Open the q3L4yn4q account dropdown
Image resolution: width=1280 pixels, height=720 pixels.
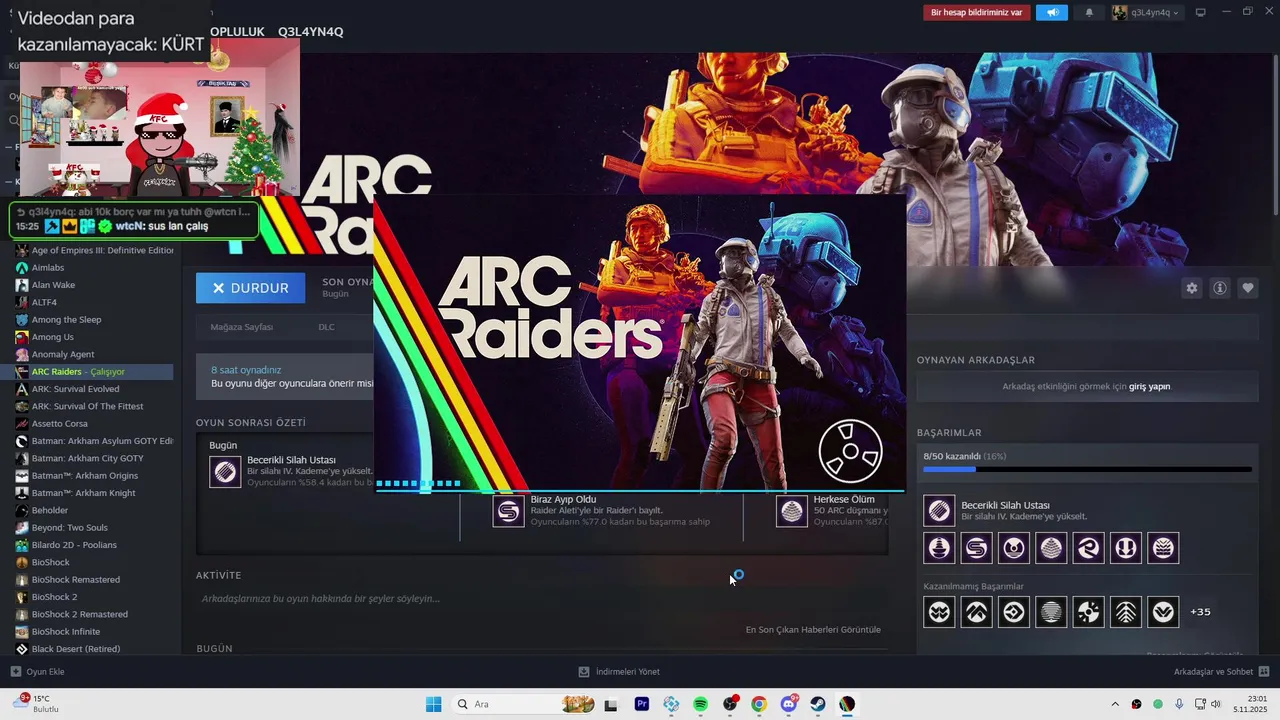click(x=1146, y=13)
